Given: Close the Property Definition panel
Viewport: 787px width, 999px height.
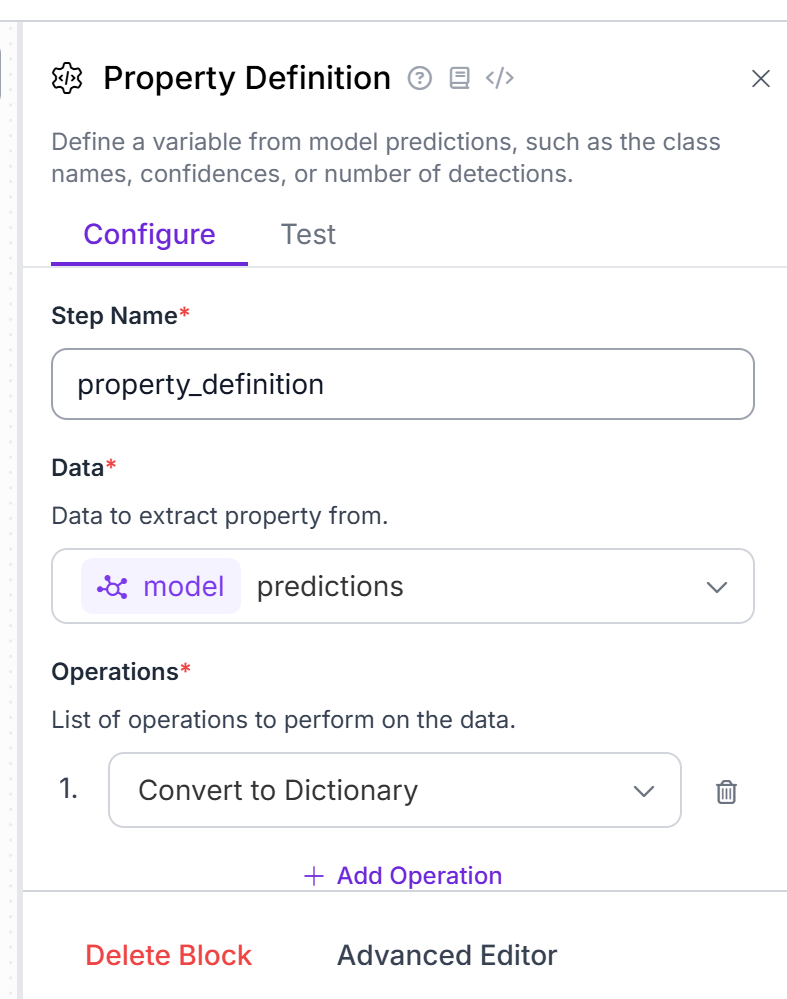Looking at the screenshot, I should click(761, 78).
